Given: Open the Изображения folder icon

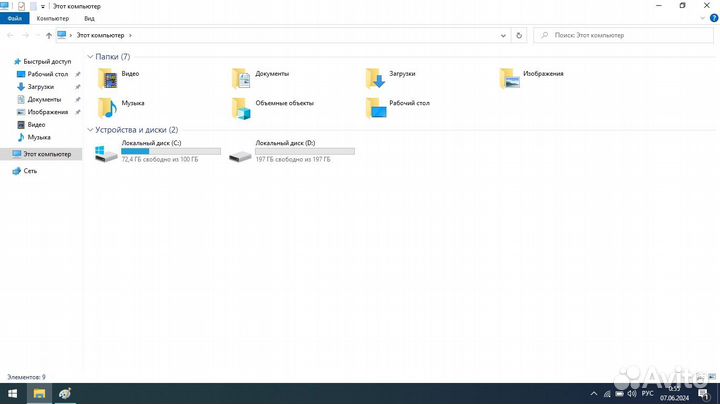Looking at the screenshot, I should [x=509, y=77].
